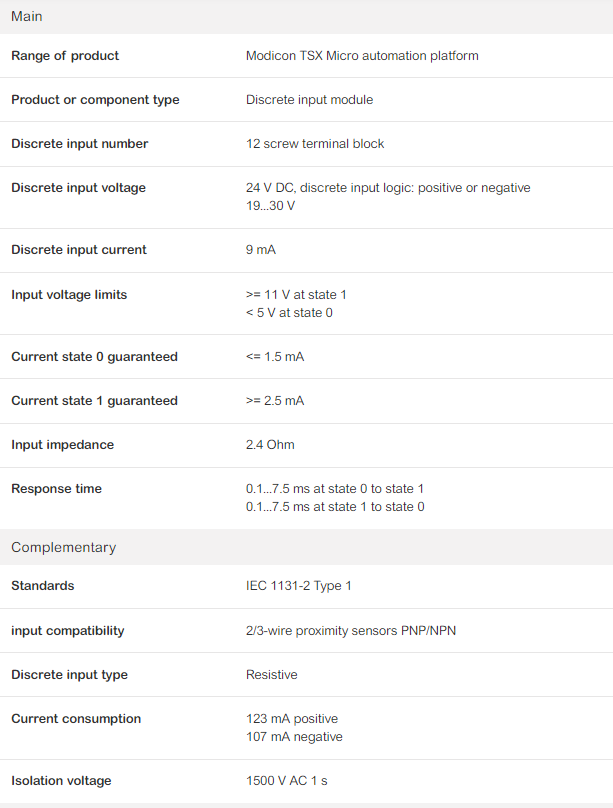Select the Response time label
The width and height of the screenshot is (613, 808).
(x=57, y=489)
